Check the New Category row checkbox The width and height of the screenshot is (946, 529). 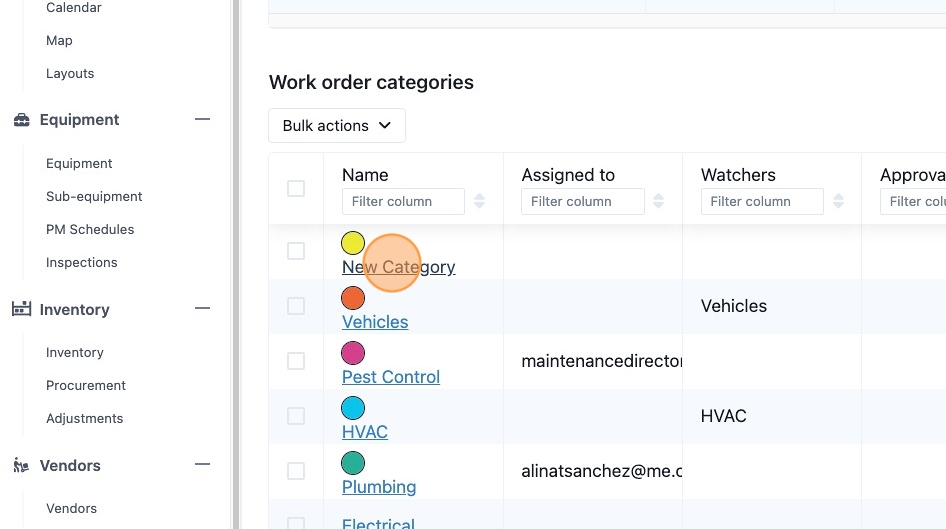(x=296, y=251)
